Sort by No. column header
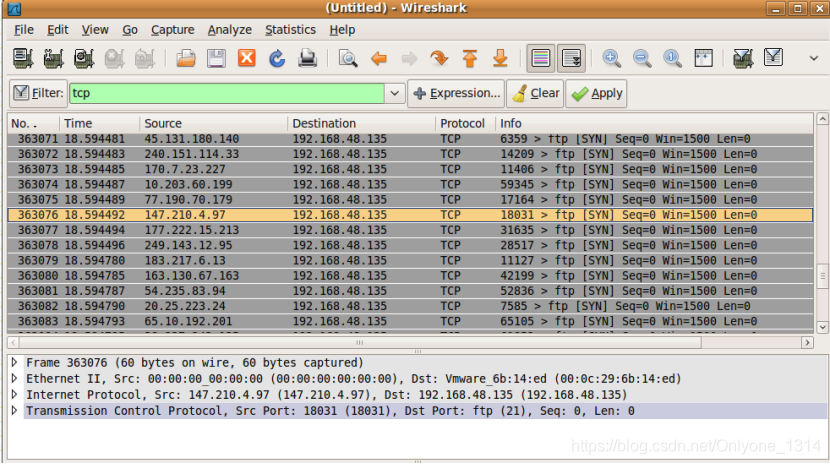The height and width of the screenshot is (464, 830). pyautogui.click(x=33, y=123)
